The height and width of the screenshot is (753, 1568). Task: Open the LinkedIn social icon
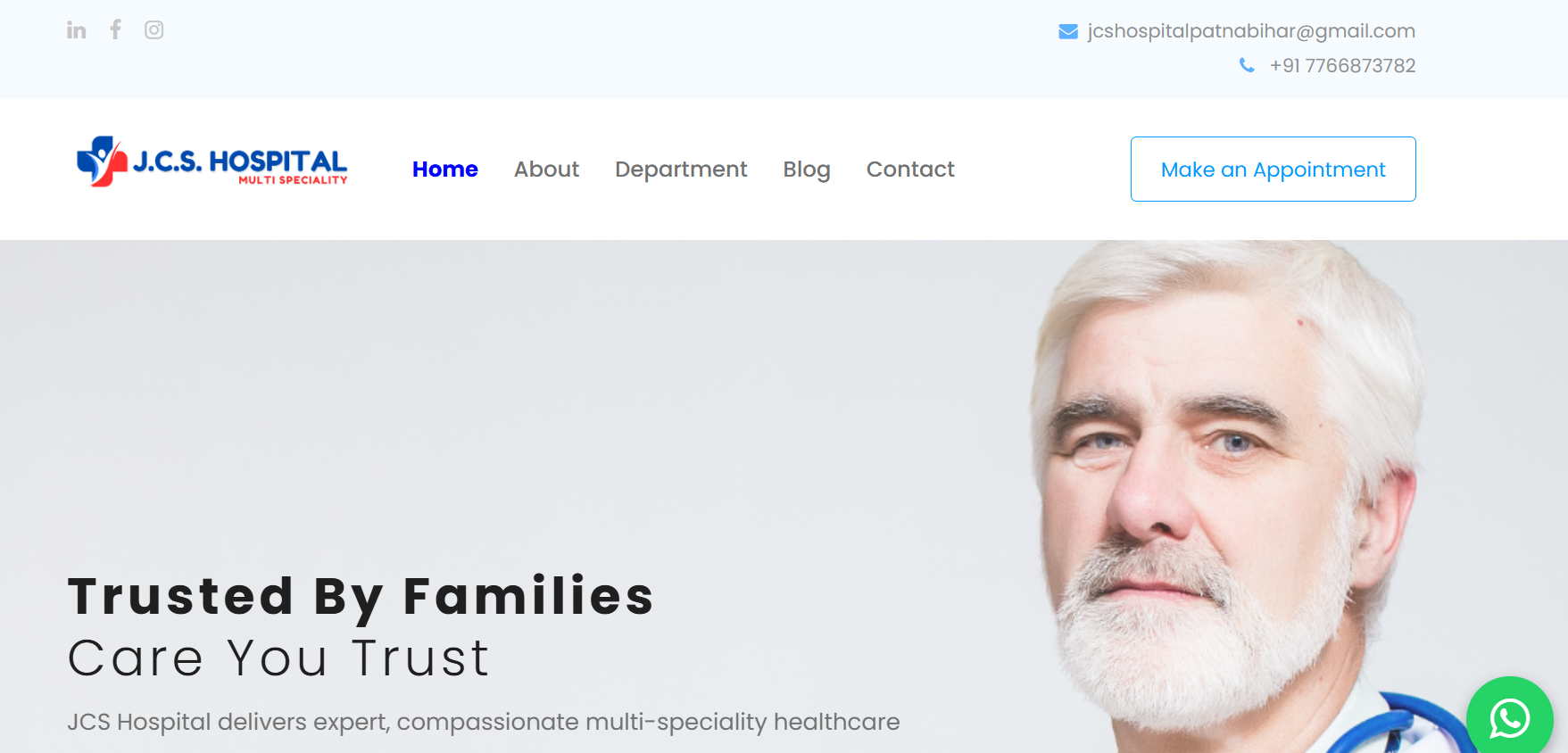tap(77, 30)
